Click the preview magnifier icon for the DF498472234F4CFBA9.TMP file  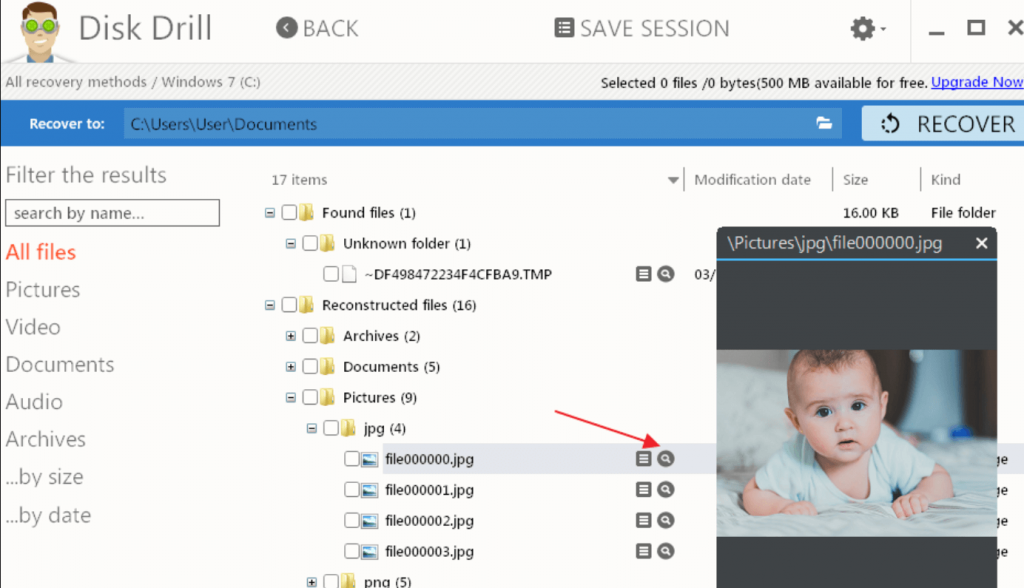pos(665,274)
